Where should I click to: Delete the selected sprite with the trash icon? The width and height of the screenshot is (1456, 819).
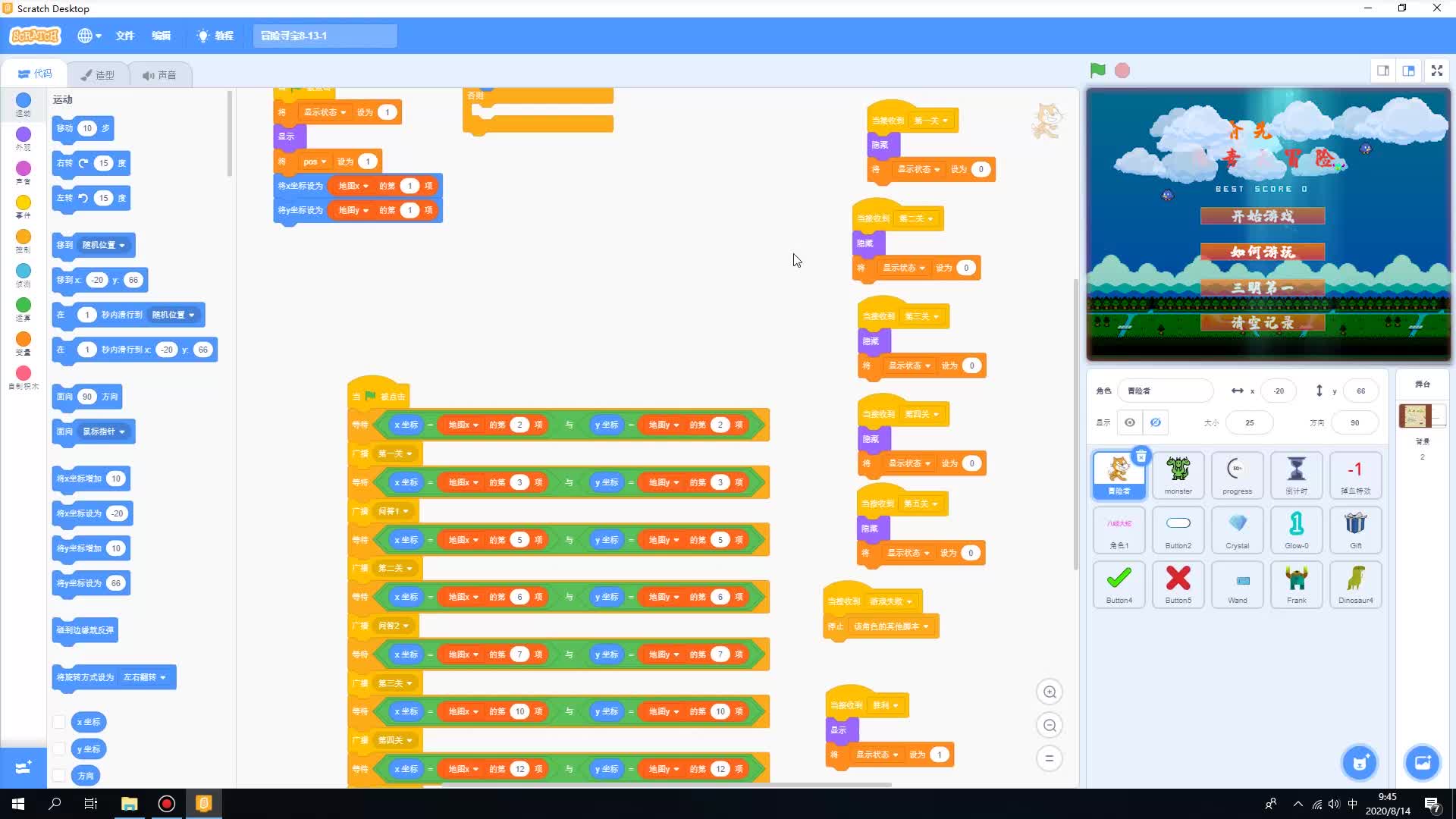(1141, 457)
